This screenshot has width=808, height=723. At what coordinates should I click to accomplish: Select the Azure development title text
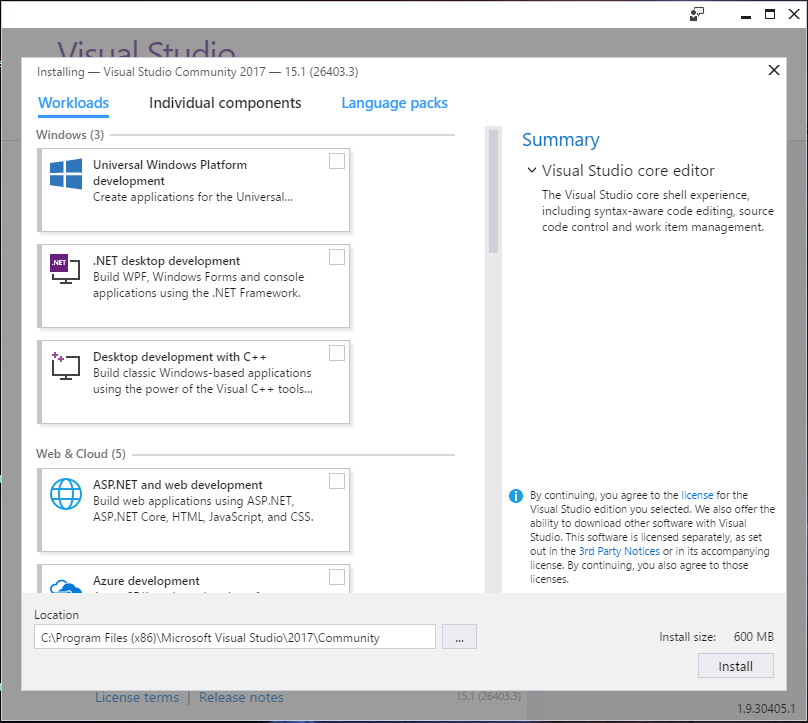(x=146, y=580)
